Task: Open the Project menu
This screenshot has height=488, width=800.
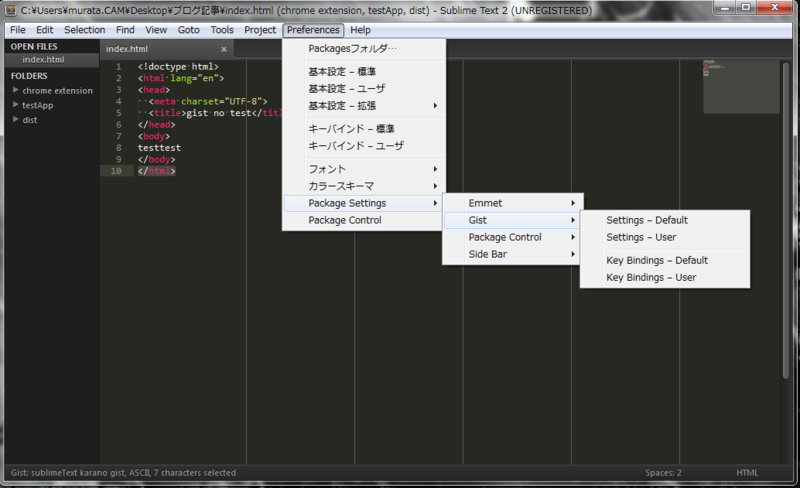Action: [260, 30]
